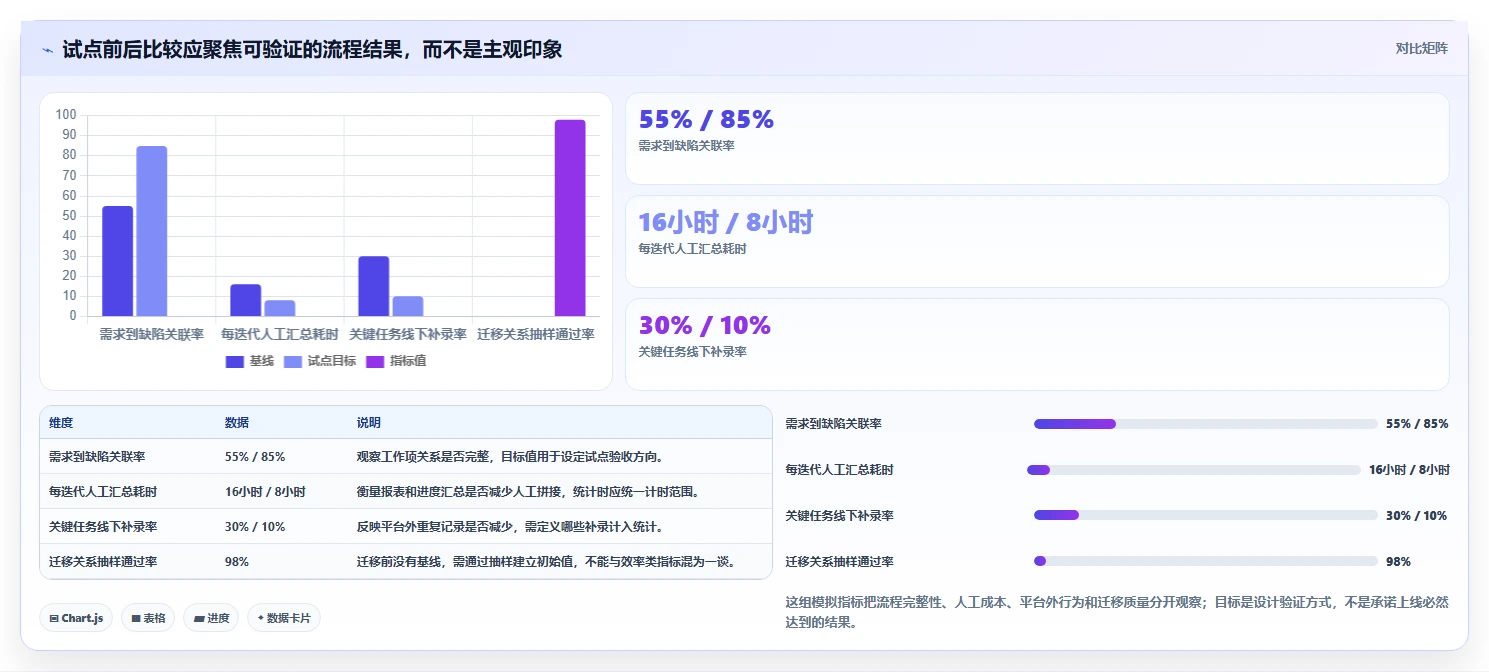Click progress label 每迭代人工汇总耗时
The width and height of the screenshot is (1489, 672).
[840, 470]
